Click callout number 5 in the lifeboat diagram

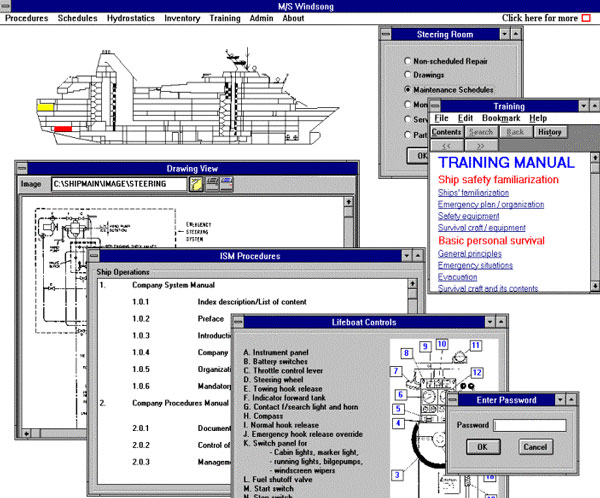398,409
